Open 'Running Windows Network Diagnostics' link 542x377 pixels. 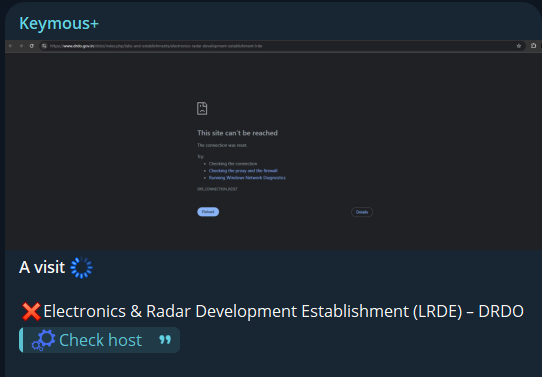(247, 178)
